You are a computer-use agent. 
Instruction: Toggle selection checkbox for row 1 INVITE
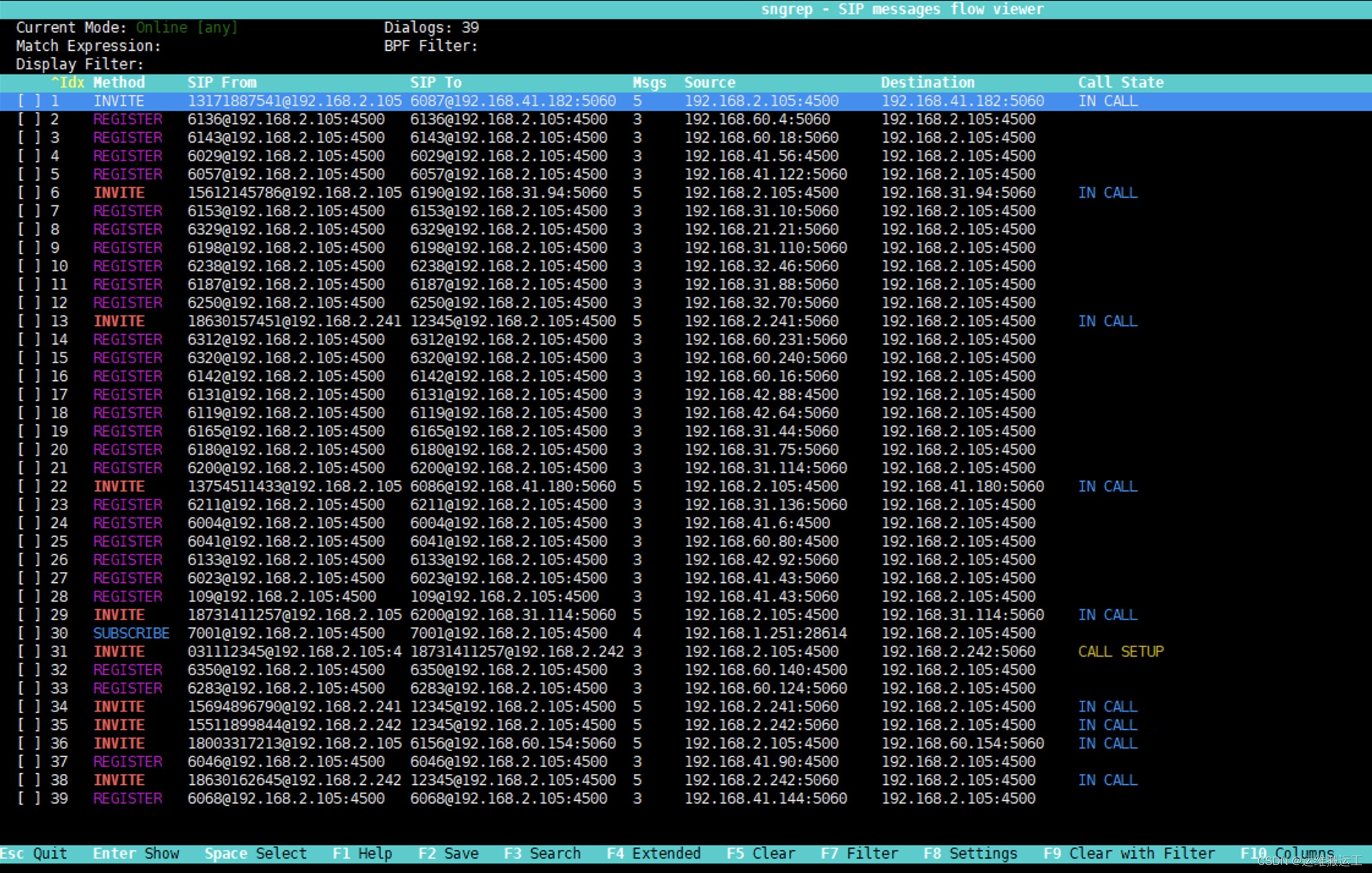pyautogui.click(x=29, y=101)
